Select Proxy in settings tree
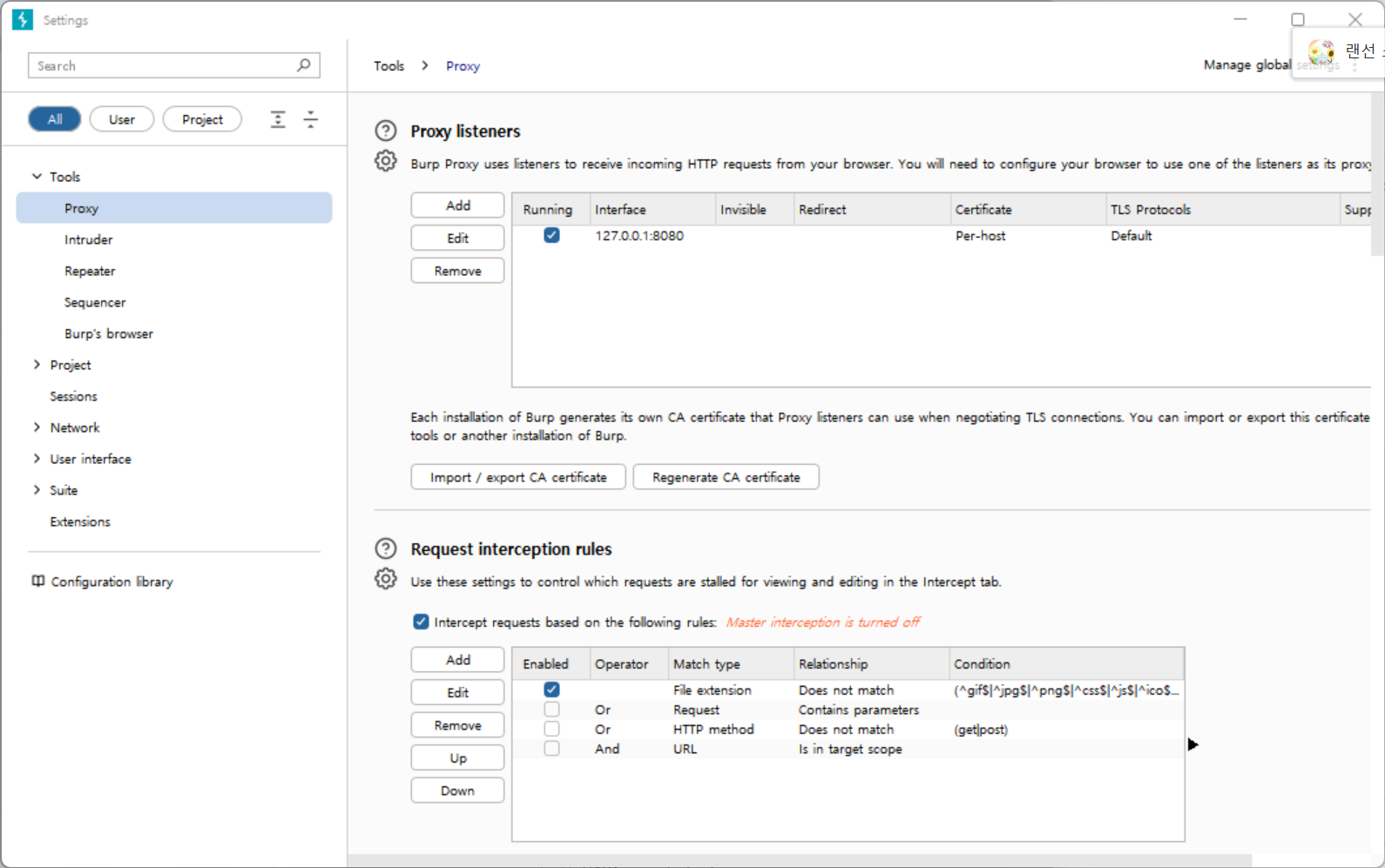The height and width of the screenshot is (868, 1385). point(174,208)
